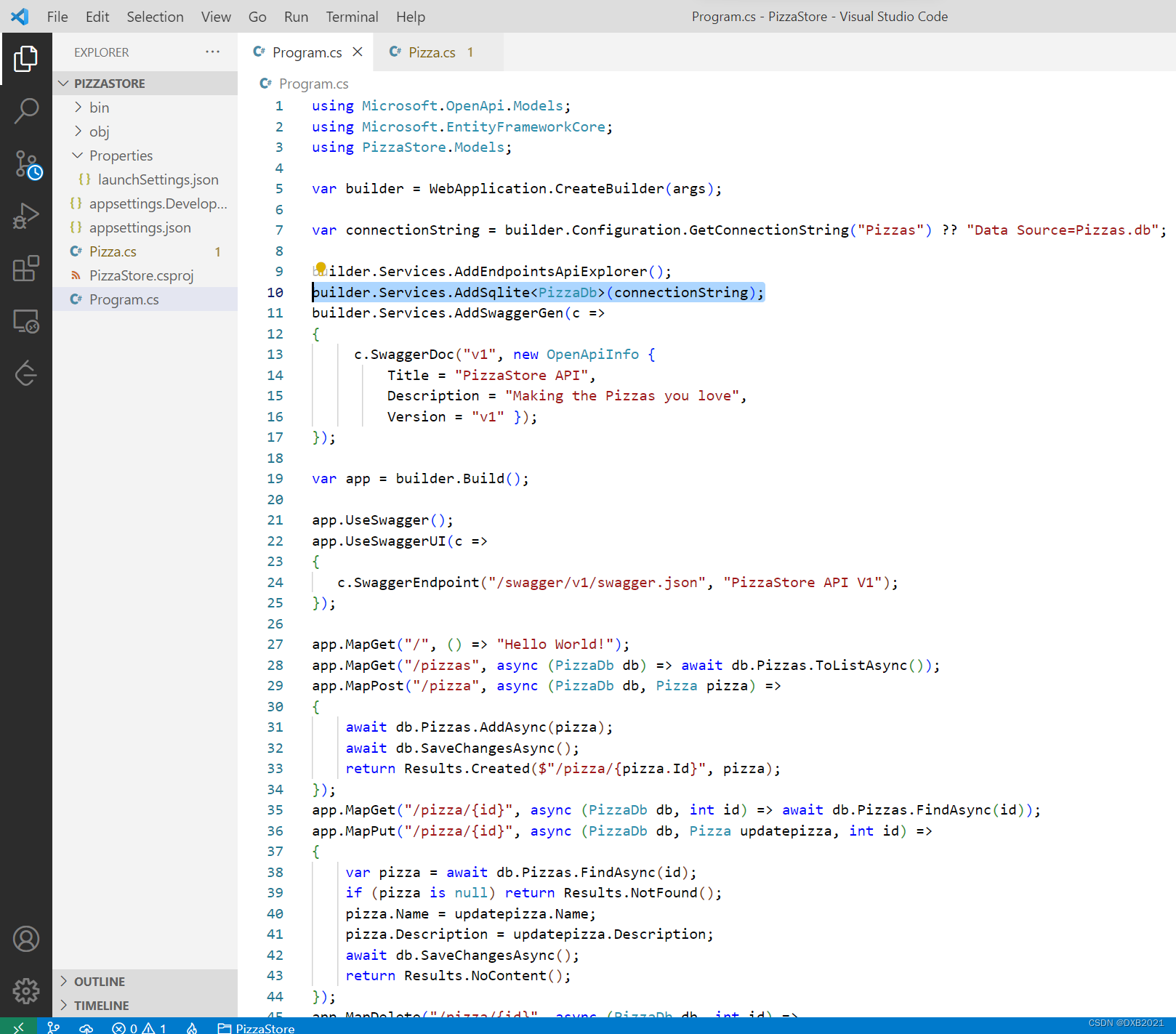Open the Edit menu
This screenshot has width=1176, height=1034.
(x=97, y=17)
